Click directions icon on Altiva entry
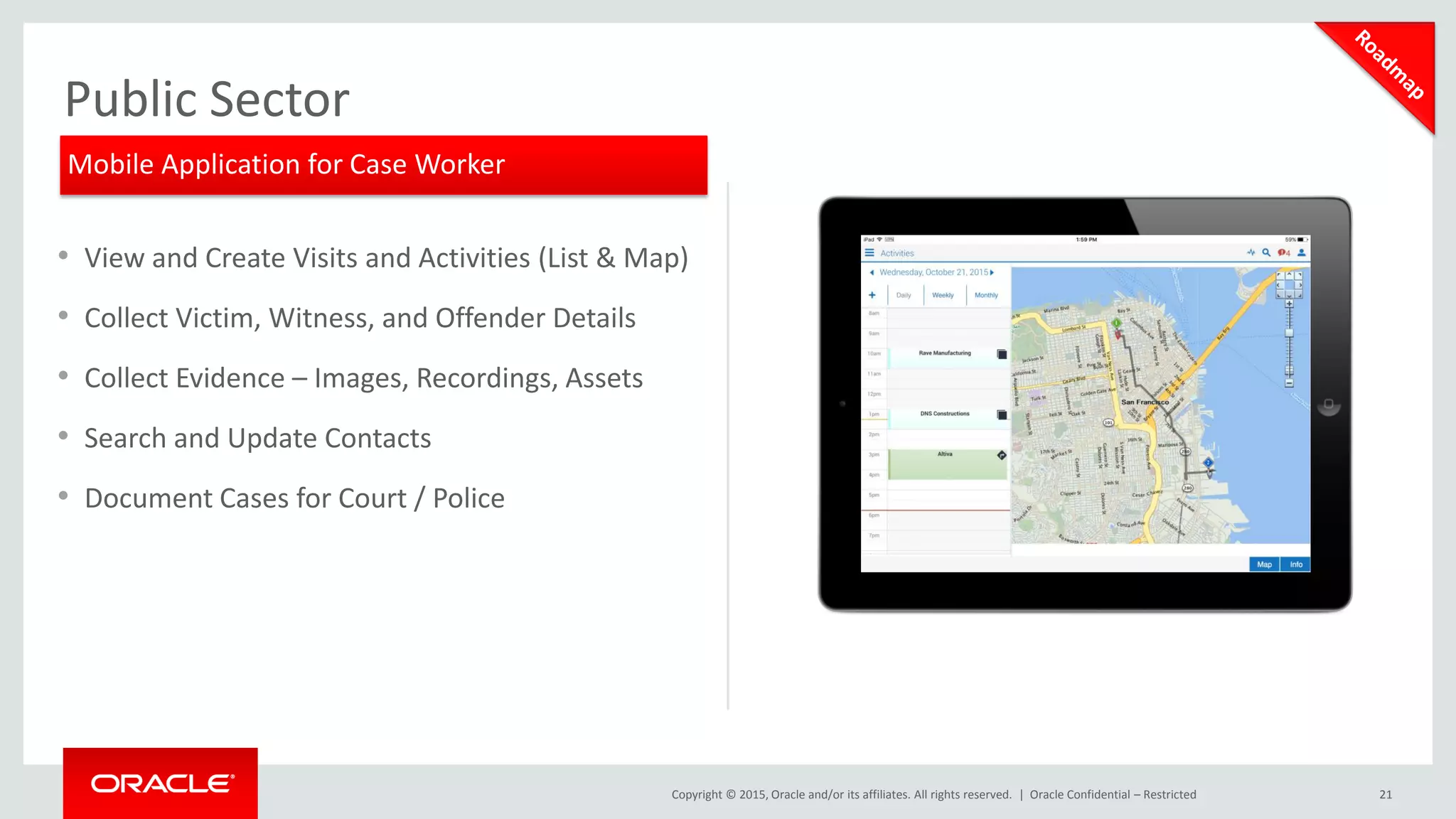Viewport: 1456px width, 819px height. point(1002,455)
